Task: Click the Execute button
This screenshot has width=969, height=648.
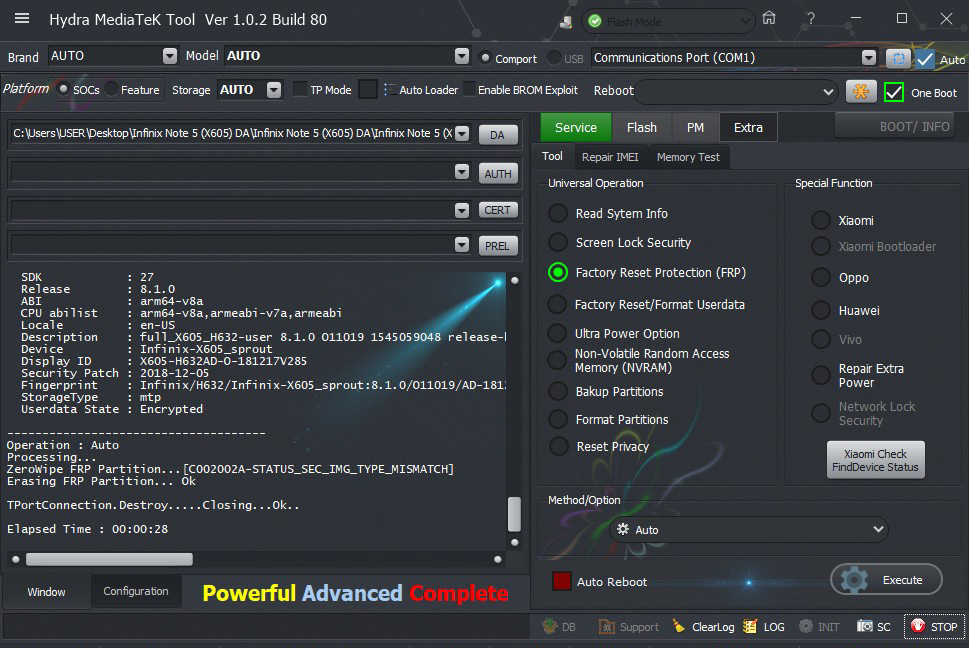Action: (x=886, y=580)
